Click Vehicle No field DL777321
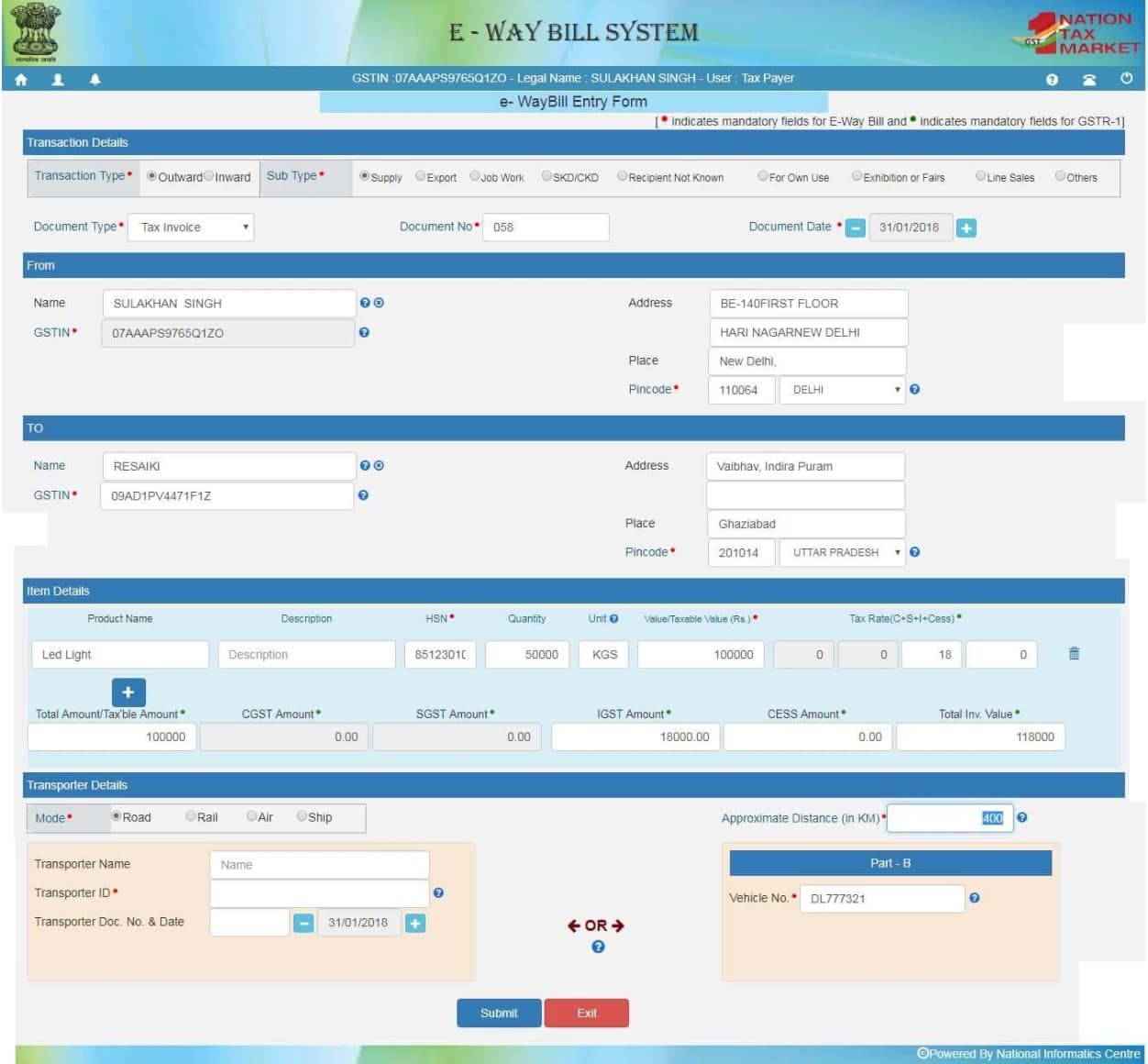The image size is (1148, 1064). pyautogui.click(x=882, y=899)
